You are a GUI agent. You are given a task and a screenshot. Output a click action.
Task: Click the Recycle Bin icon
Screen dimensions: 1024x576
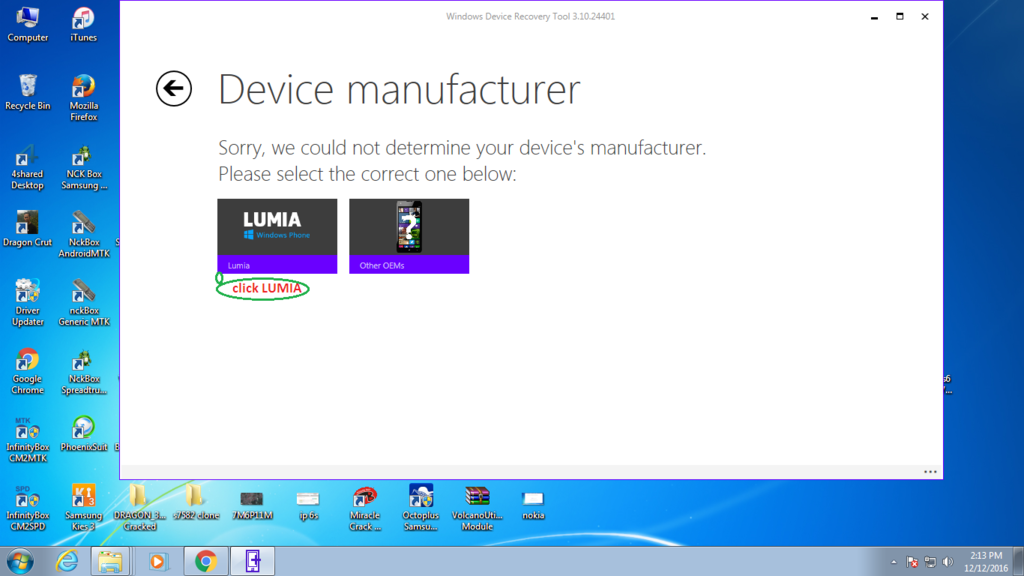click(x=27, y=90)
